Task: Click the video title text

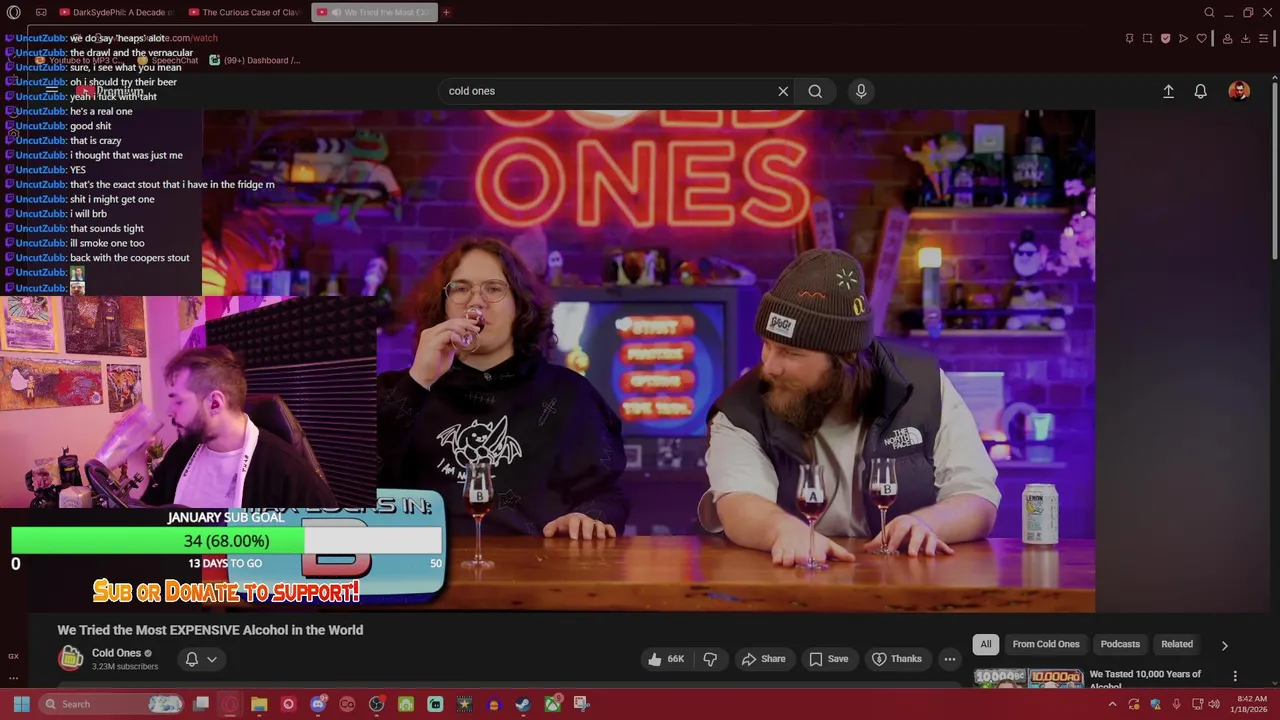Action: click(210, 630)
